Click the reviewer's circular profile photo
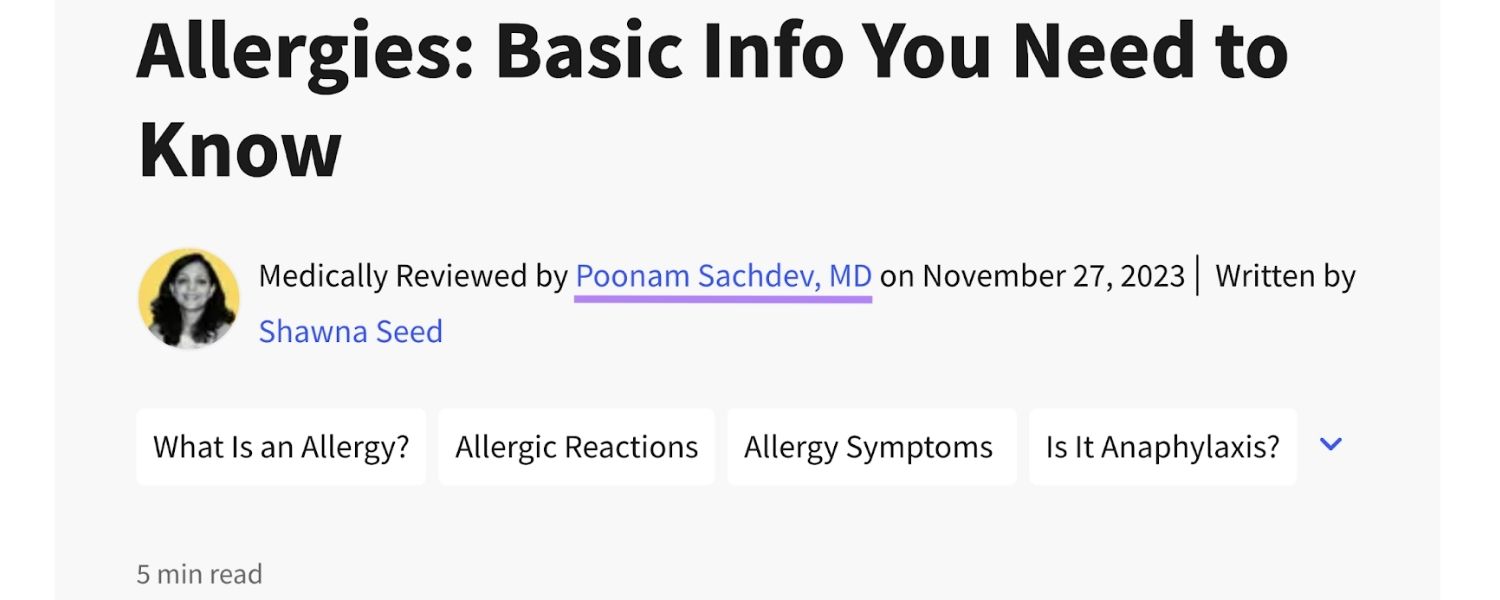The height and width of the screenshot is (600, 1500). (189, 299)
